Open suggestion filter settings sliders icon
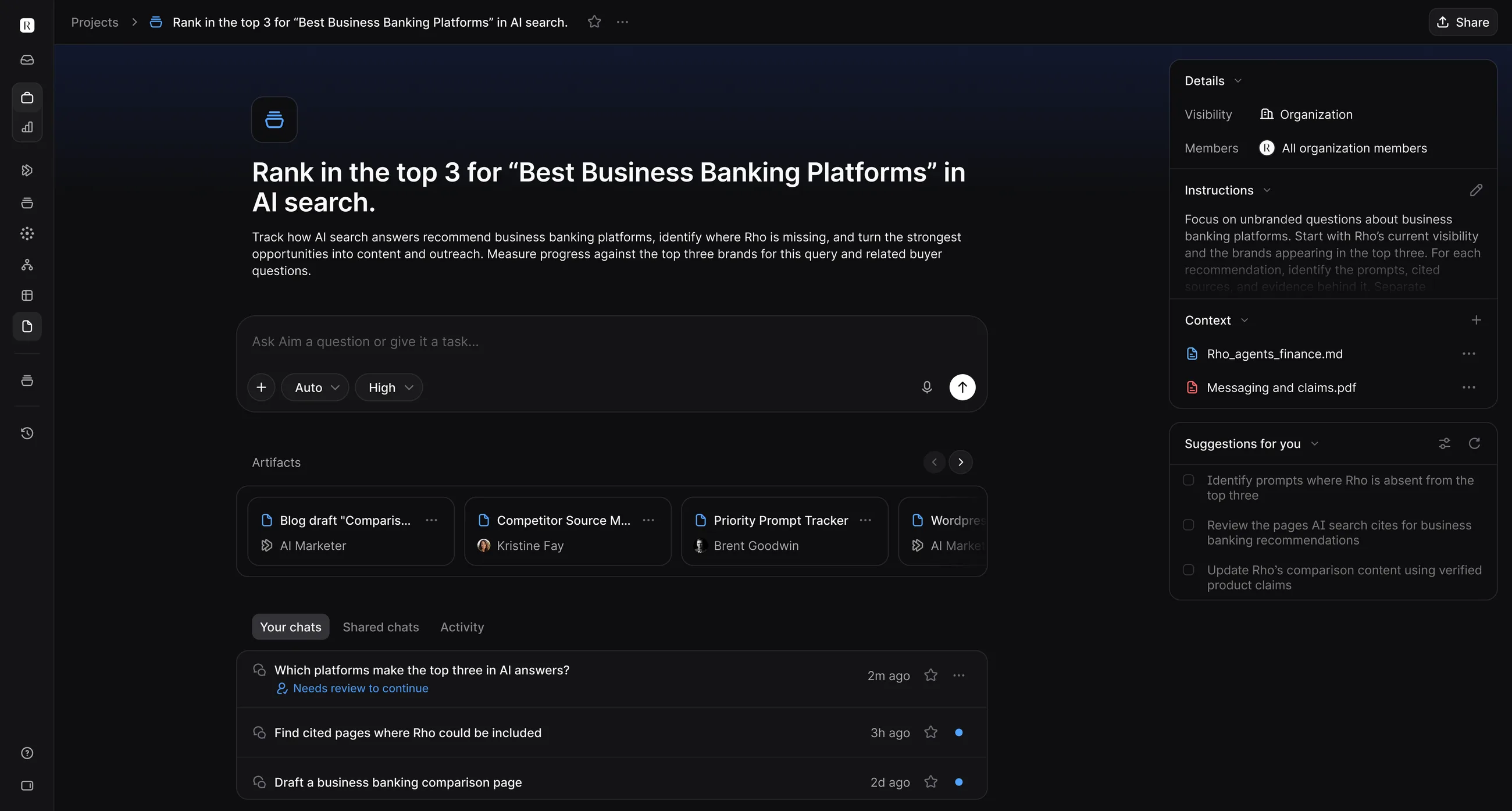The image size is (1512, 811). tap(1445, 443)
